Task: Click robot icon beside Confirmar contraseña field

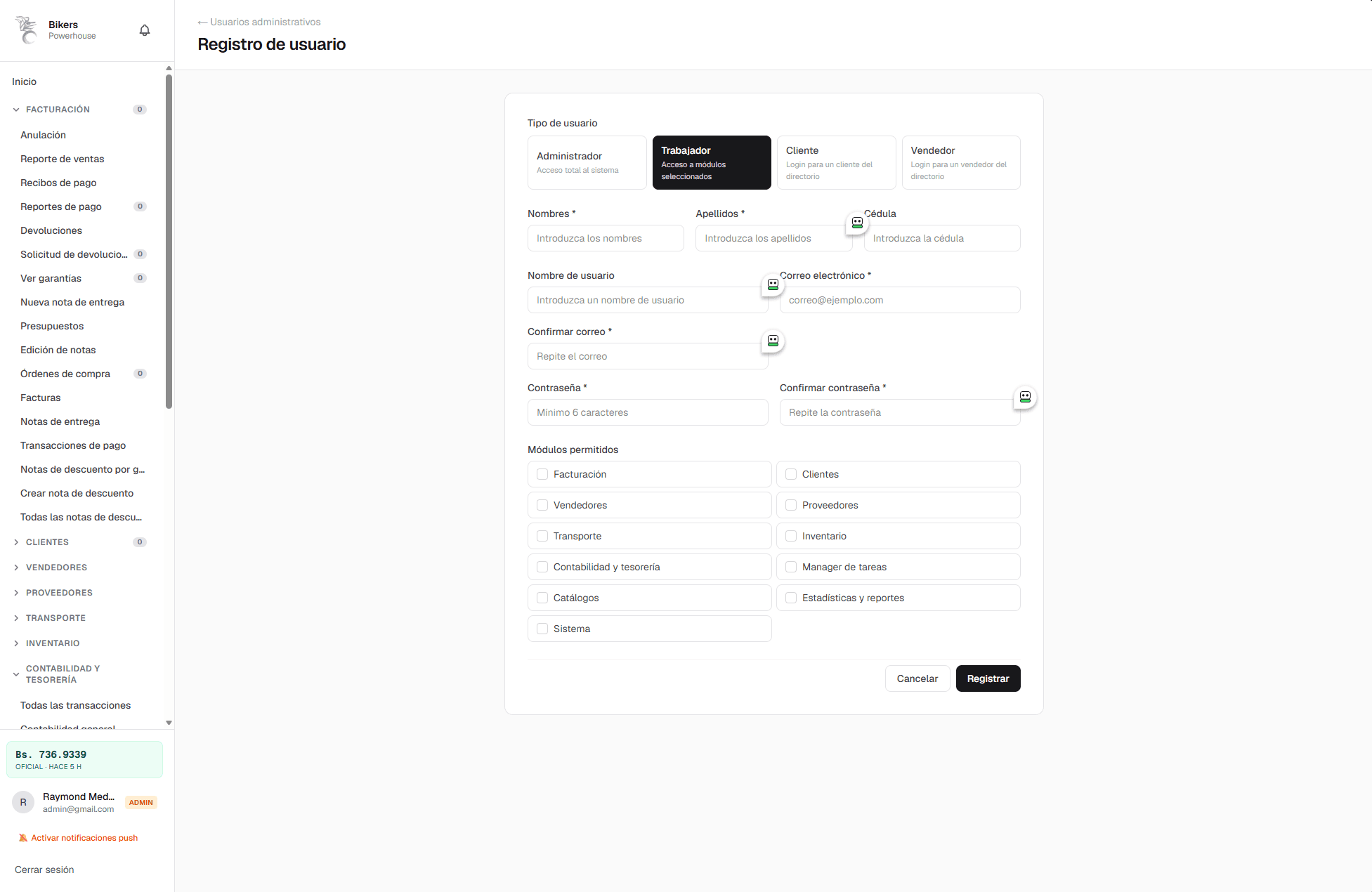Action: 1025,397
